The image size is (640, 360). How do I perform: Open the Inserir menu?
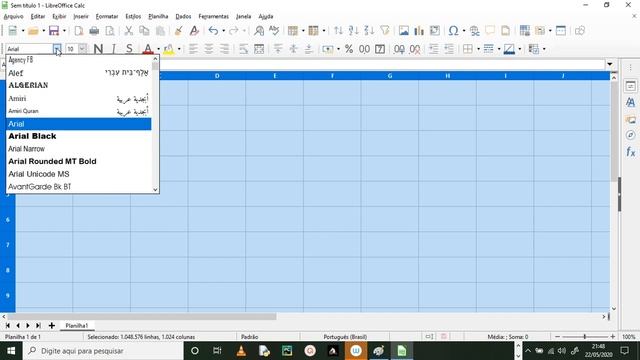(x=81, y=16)
